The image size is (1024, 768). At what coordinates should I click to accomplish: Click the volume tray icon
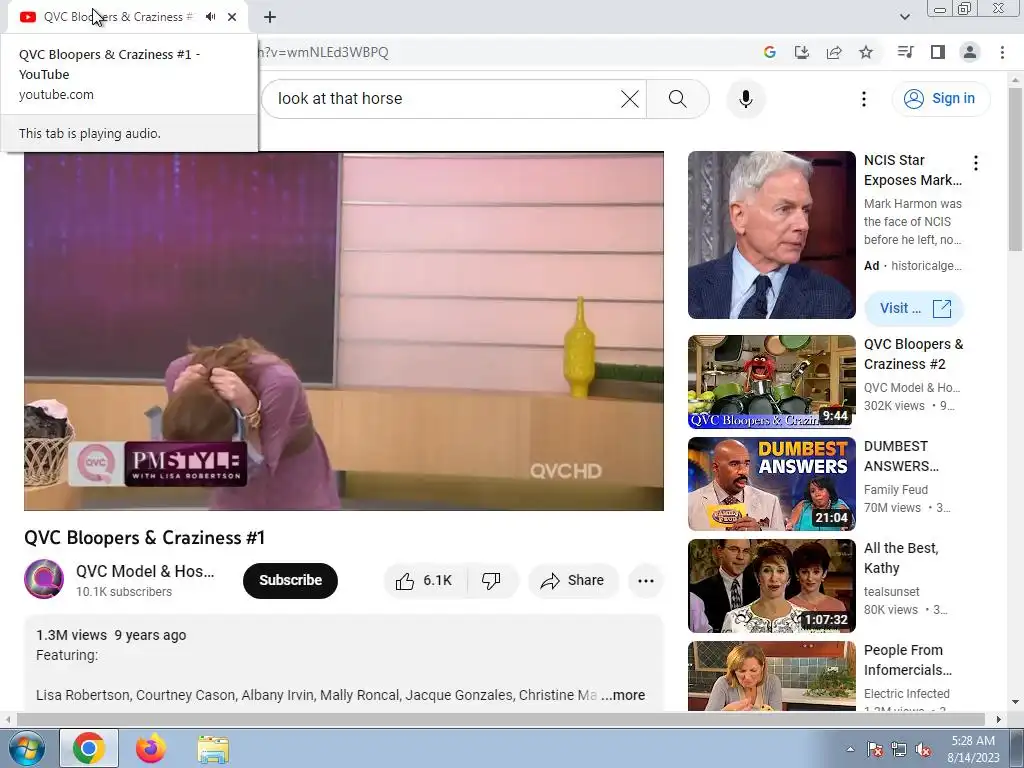pos(923,749)
